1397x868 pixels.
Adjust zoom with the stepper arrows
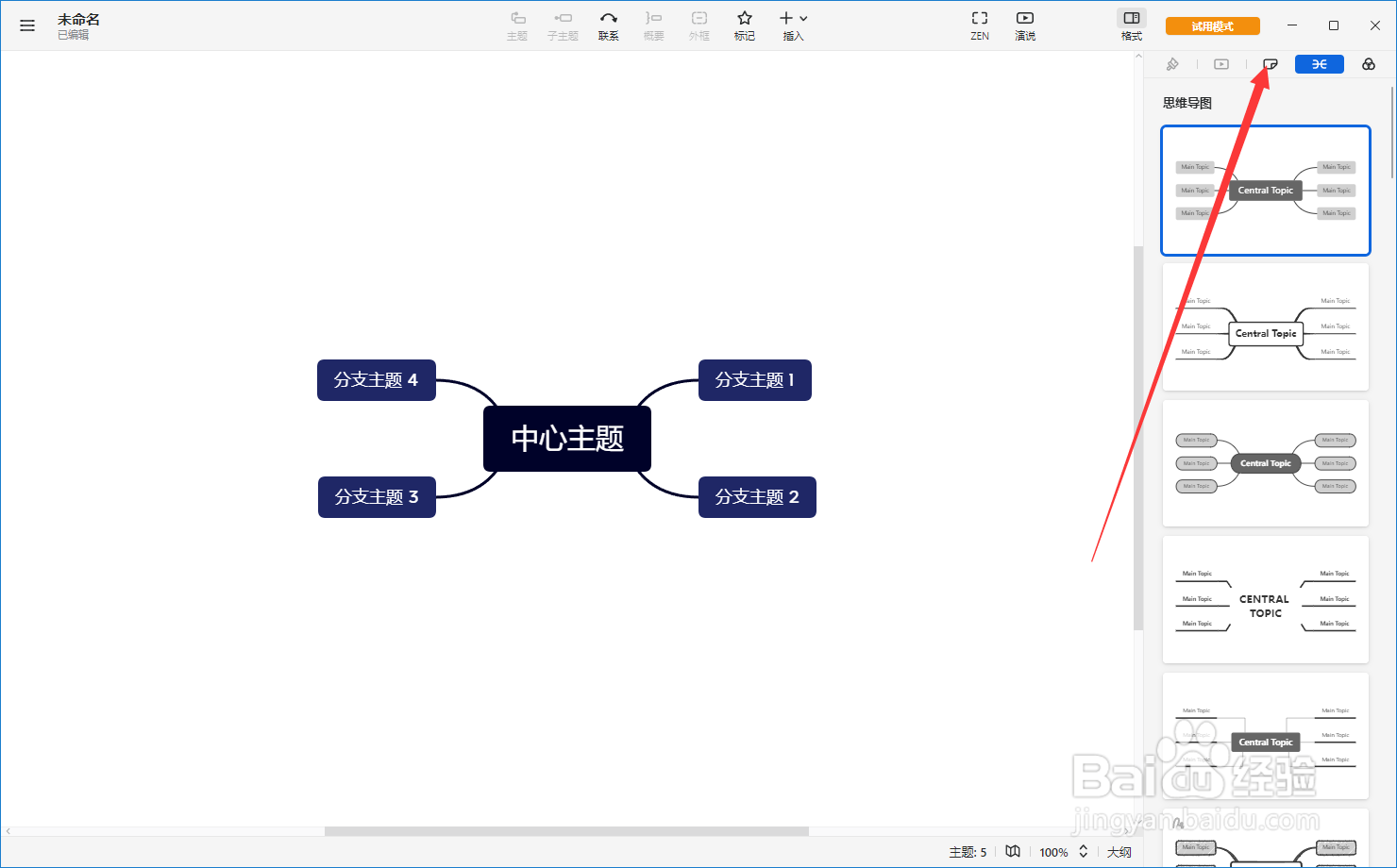tap(1084, 851)
